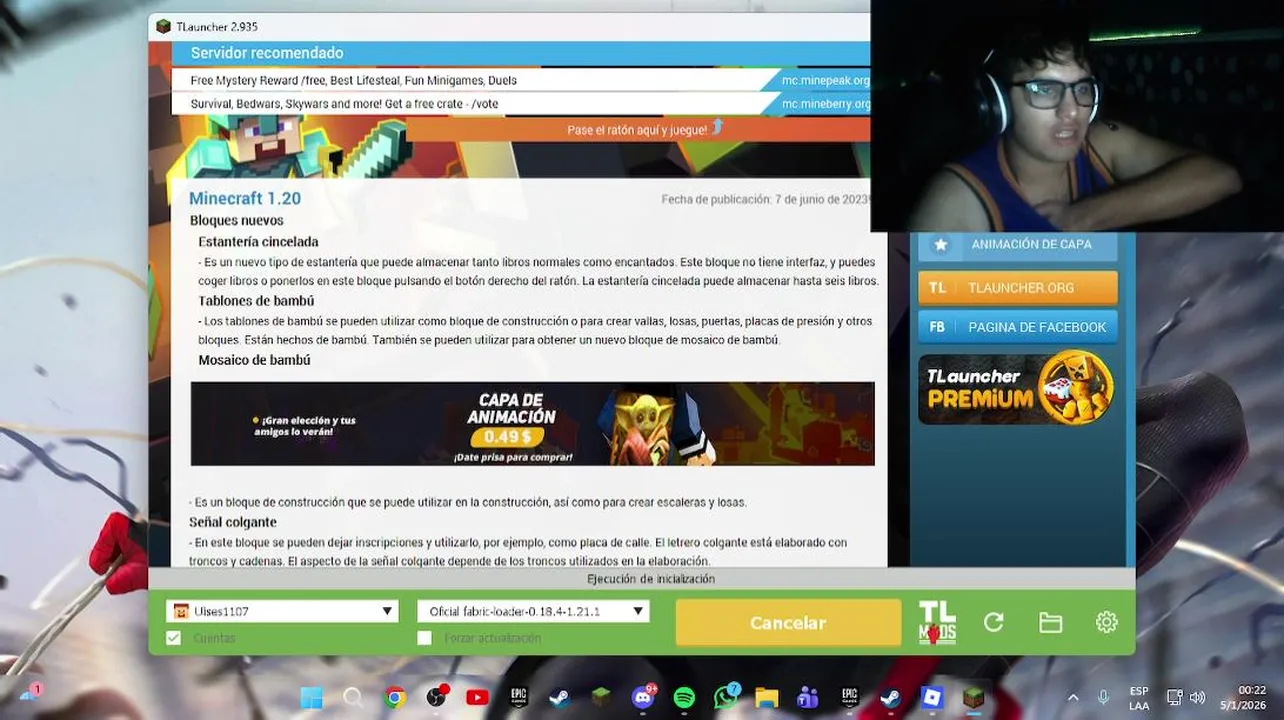The width and height of the screenshot is (1284, 720).
Task: Click the mc.mineberry.org server link
Action: (825, 104)
